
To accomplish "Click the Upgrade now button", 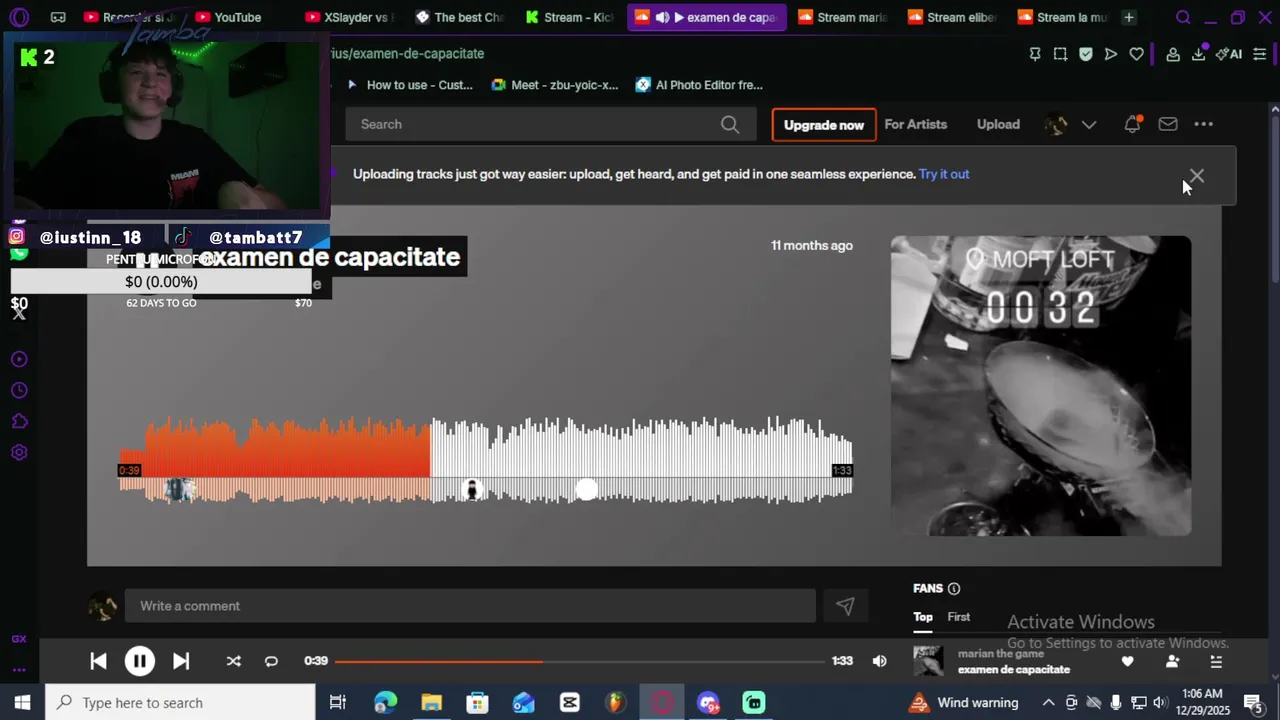I will point(824,125).
